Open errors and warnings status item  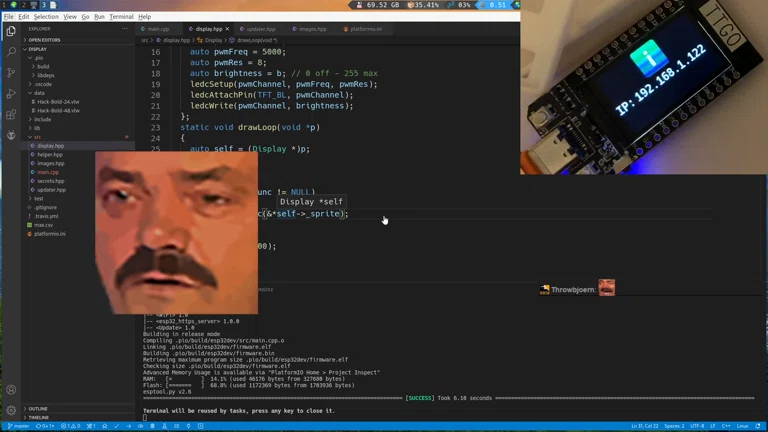click(x=71, y=426)
